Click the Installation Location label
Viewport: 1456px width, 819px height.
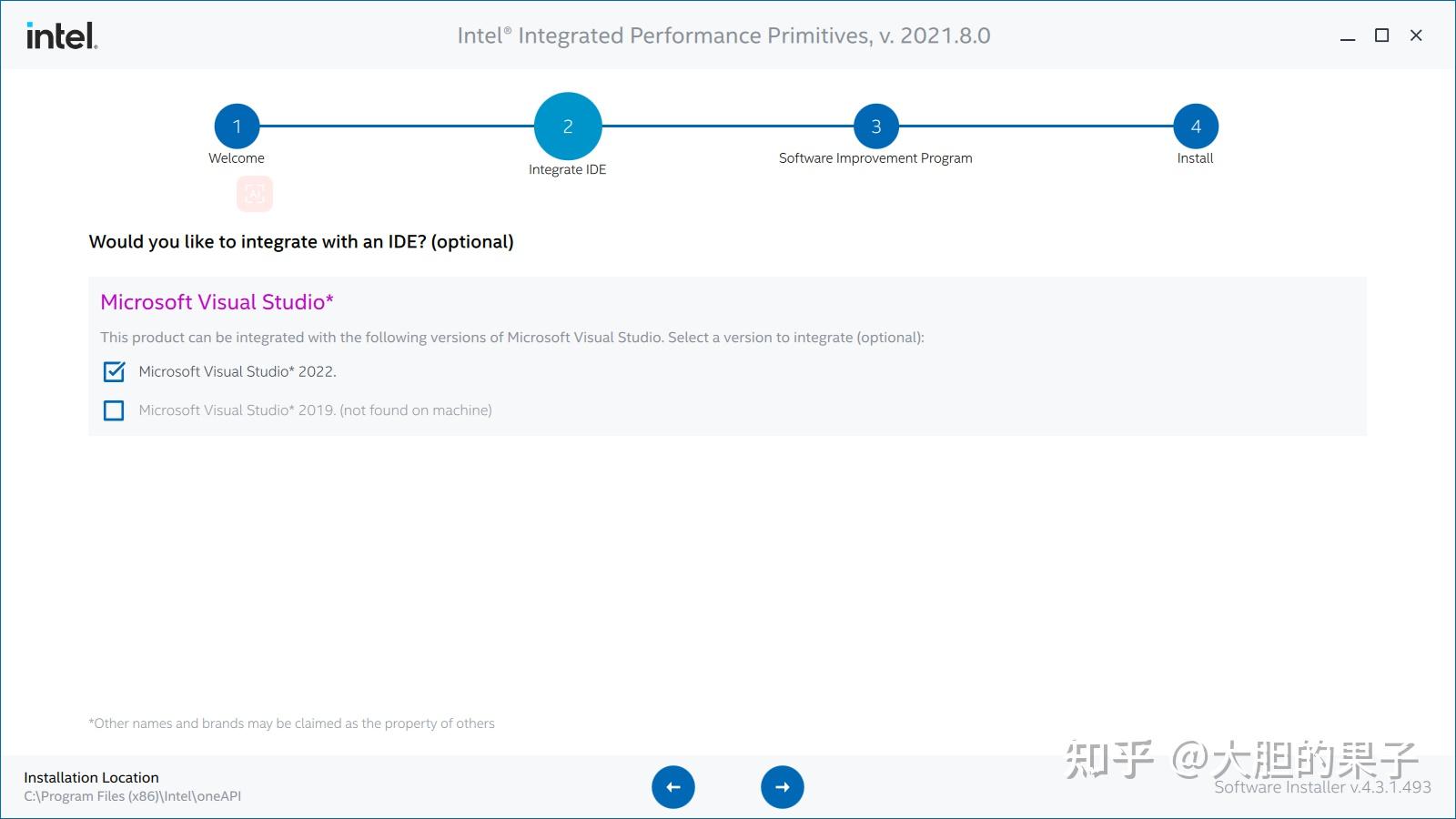[x=91, y=776]
